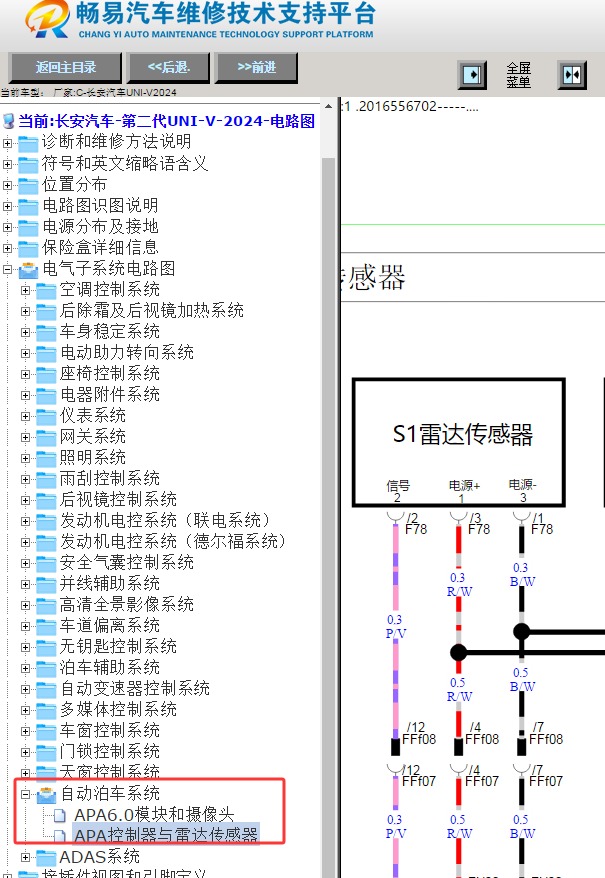Click folder icon of 电路图识图说明

pos(28,206)
